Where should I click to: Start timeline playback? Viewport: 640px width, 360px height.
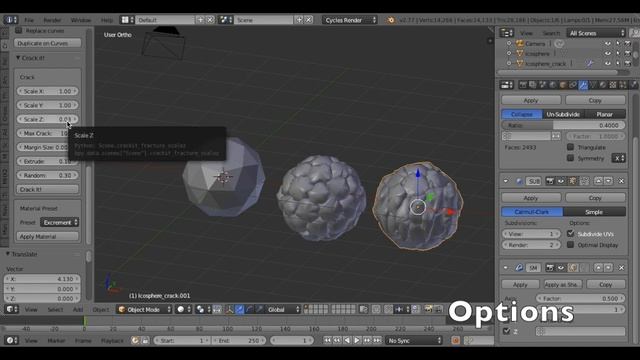point(357,340)
